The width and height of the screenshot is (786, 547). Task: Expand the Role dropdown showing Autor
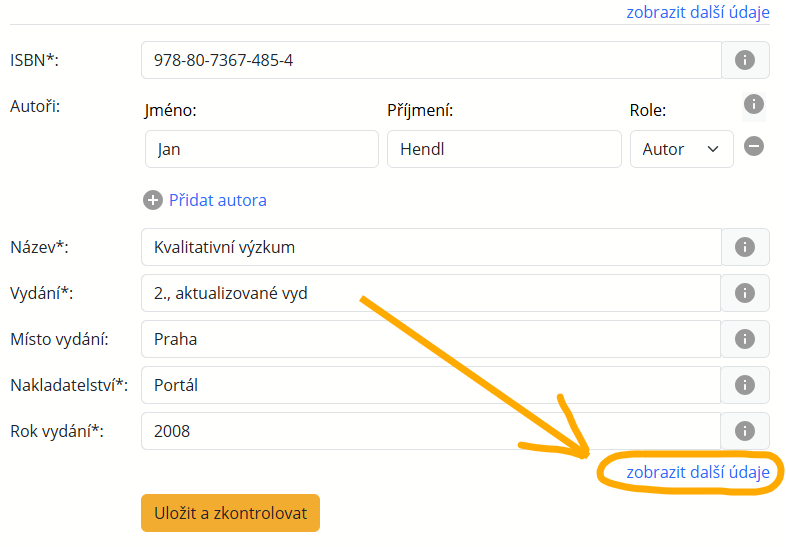[x=680, y=149]
